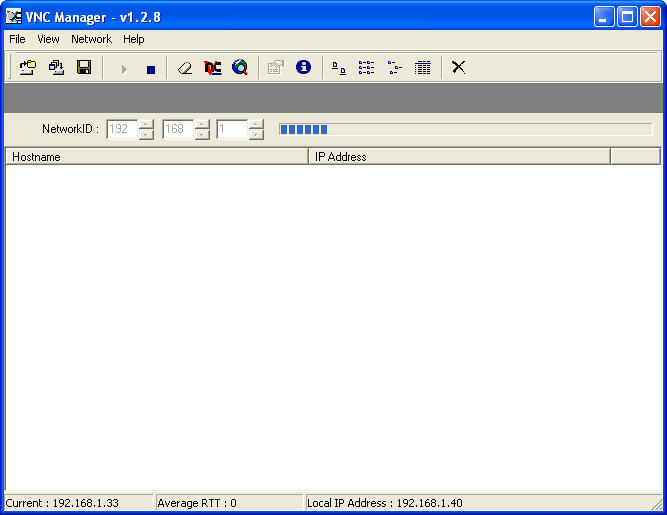Increase the 168 octet spinner
This screenshot has height=515, width=667.
coord(202,124)
